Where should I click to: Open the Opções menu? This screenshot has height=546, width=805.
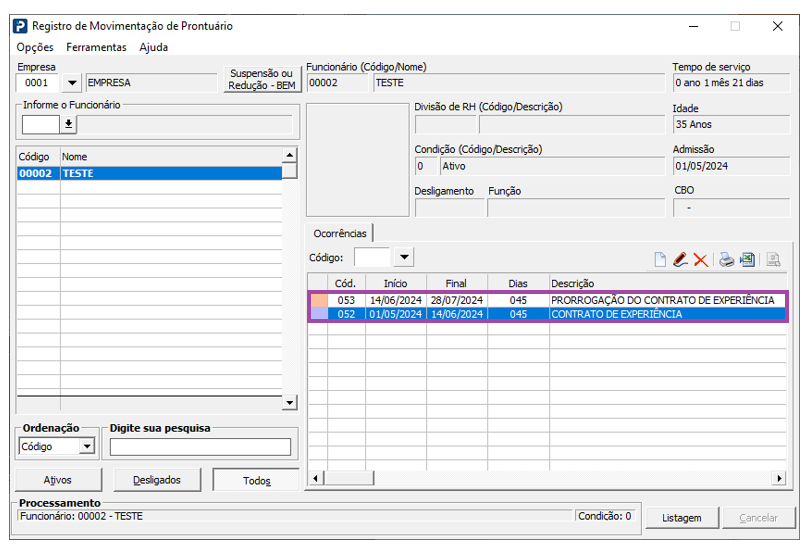(x=35, y=47)
